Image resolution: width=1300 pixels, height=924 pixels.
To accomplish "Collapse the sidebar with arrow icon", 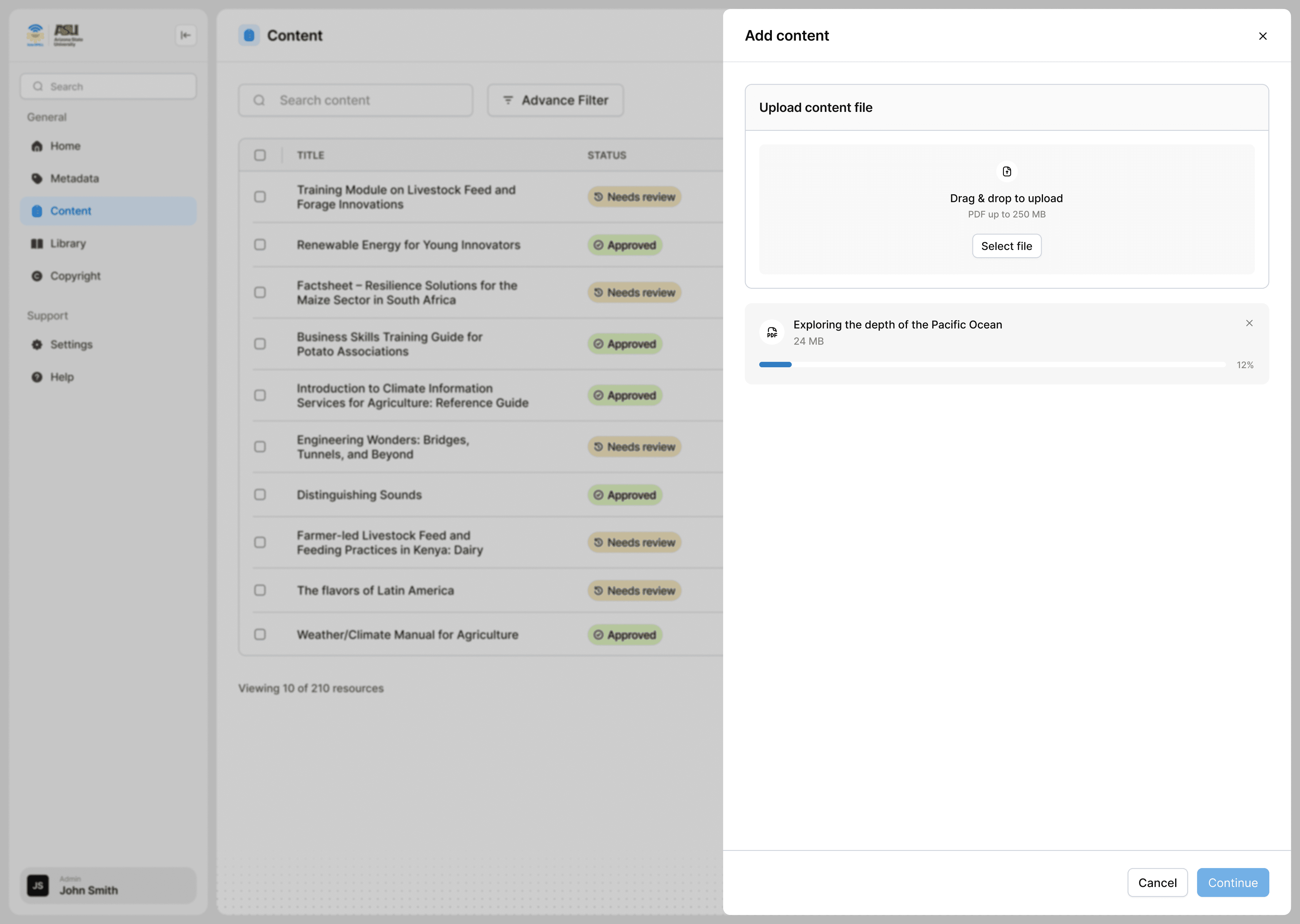I will (x=186, y=35).
